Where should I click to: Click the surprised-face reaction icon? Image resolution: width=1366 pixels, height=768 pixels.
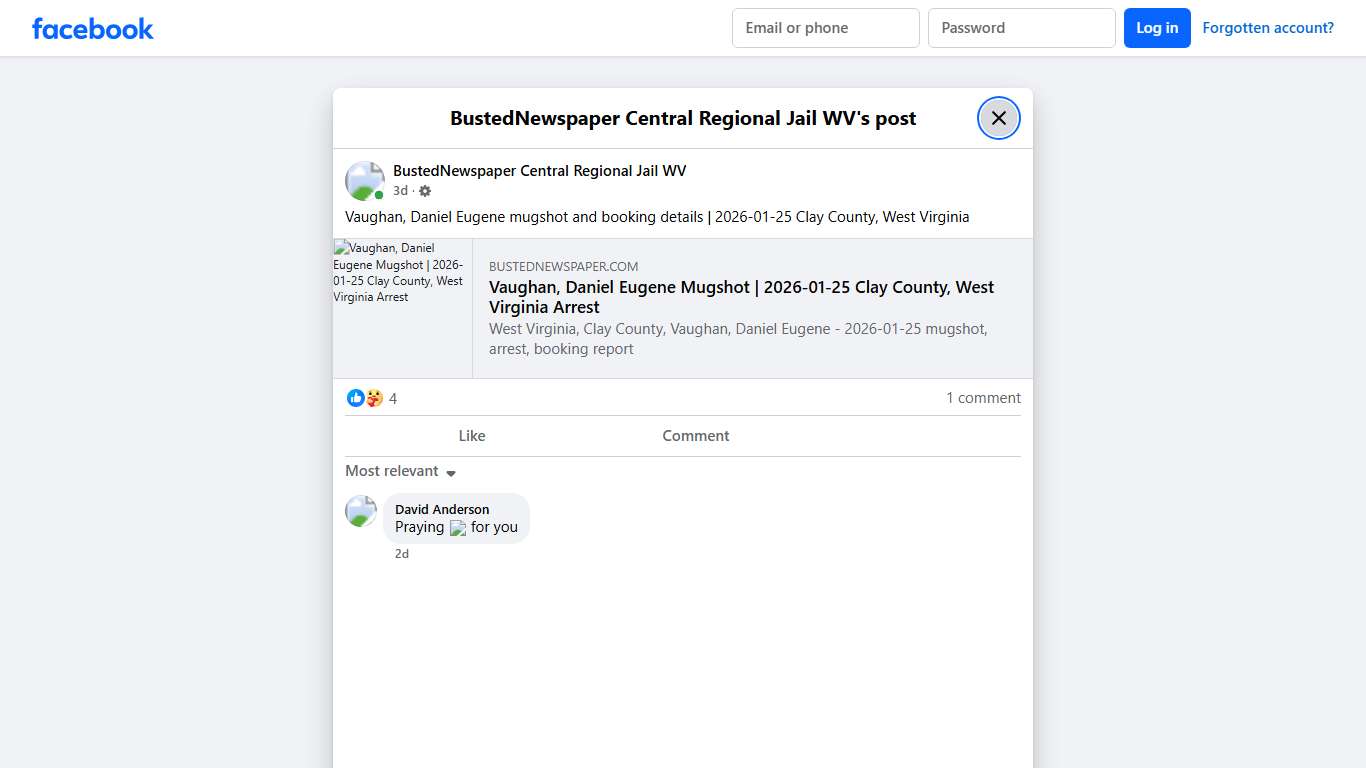click(373, 397)
